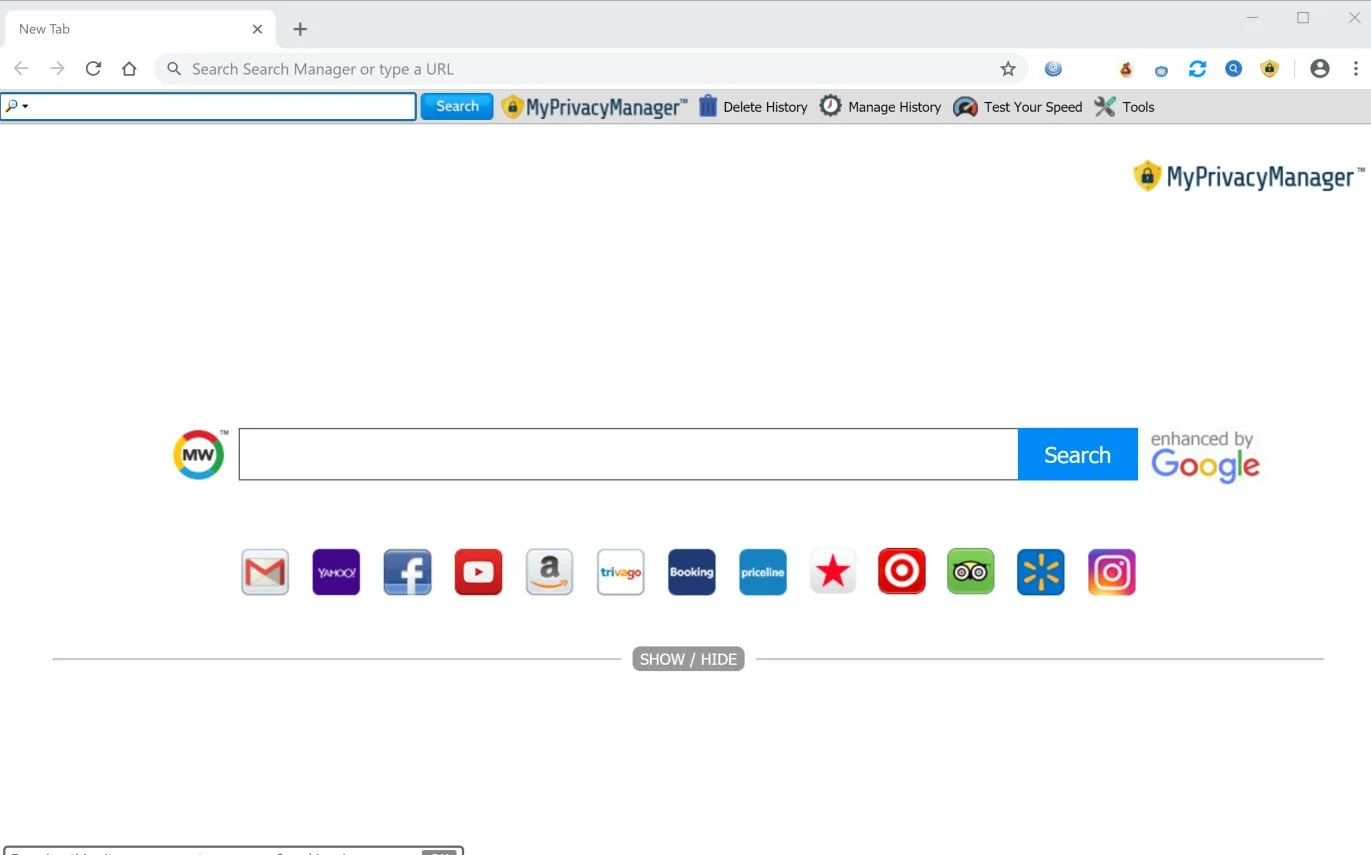Click the large blue Search button
Viewport: 1371px width, 855px height.
(1077, 455)
